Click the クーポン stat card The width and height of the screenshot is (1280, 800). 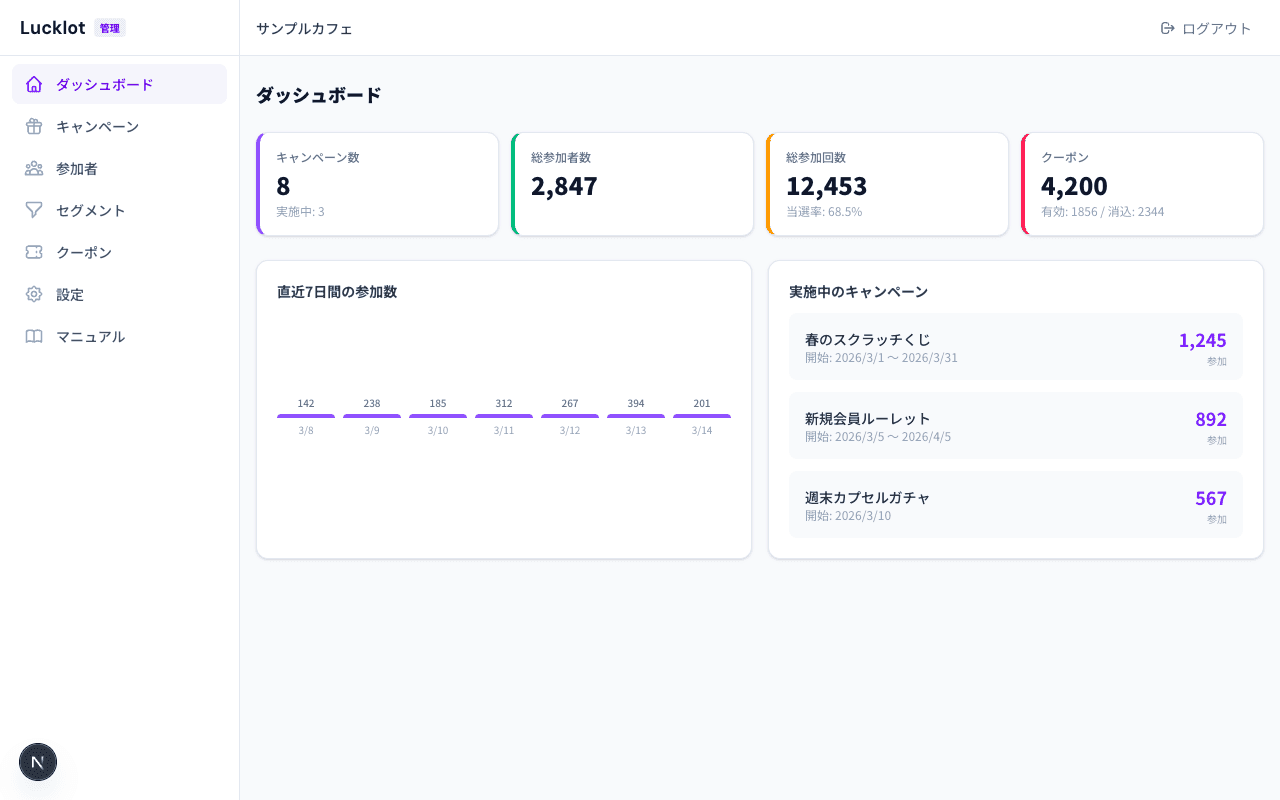tap(1142, 184)
